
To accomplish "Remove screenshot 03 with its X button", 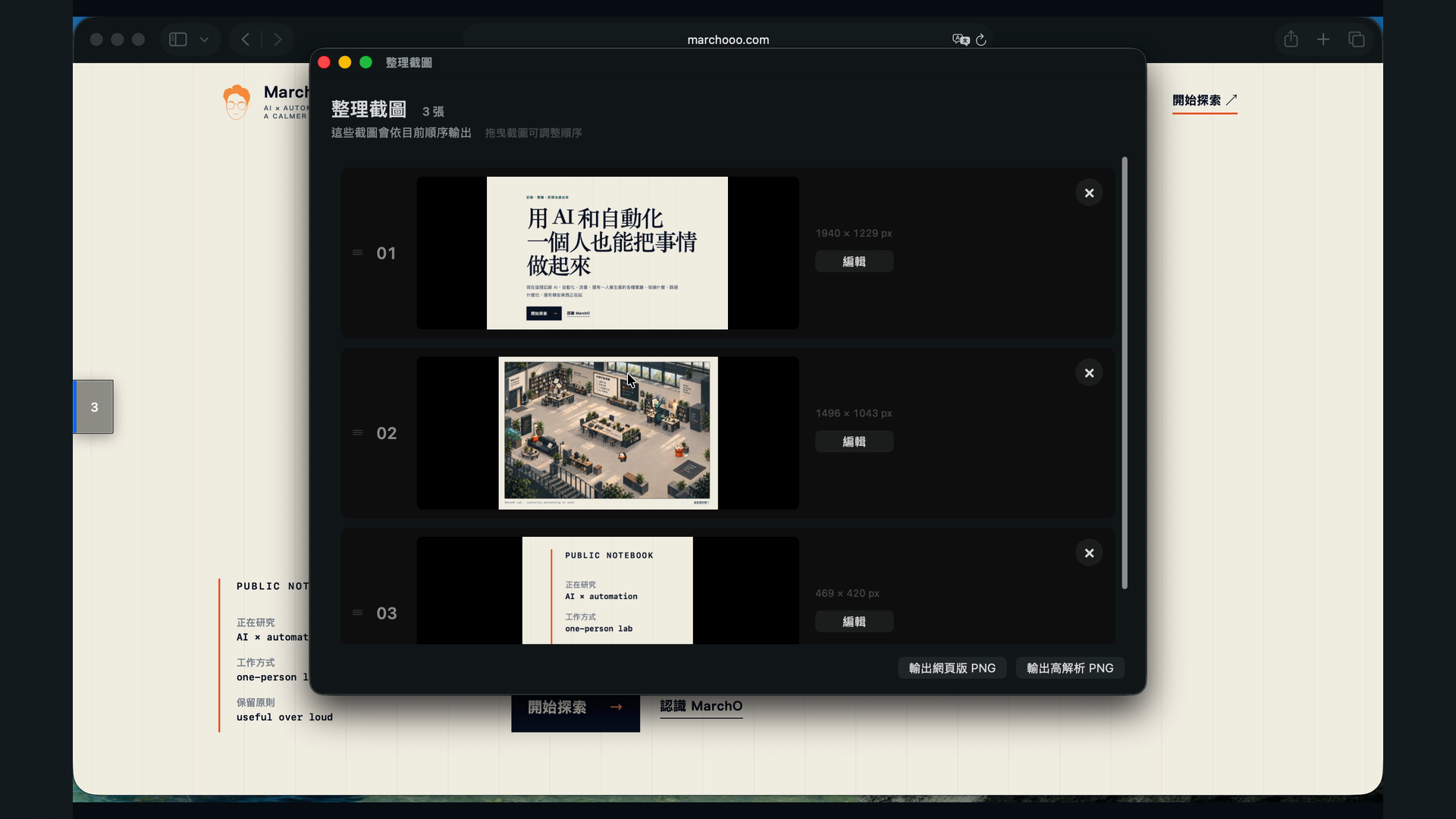I will (x=1089, y=553).
